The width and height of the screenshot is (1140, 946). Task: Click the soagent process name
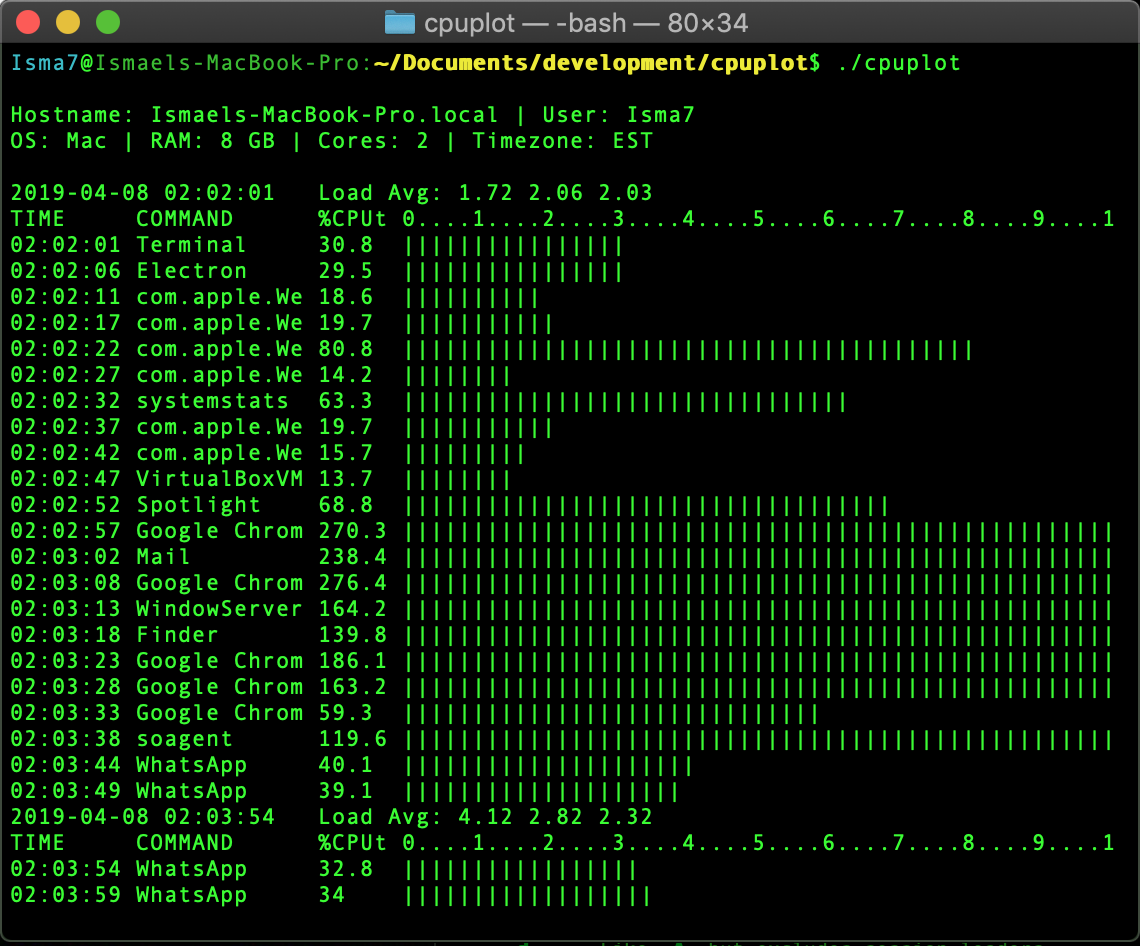(x=184, y=739)
